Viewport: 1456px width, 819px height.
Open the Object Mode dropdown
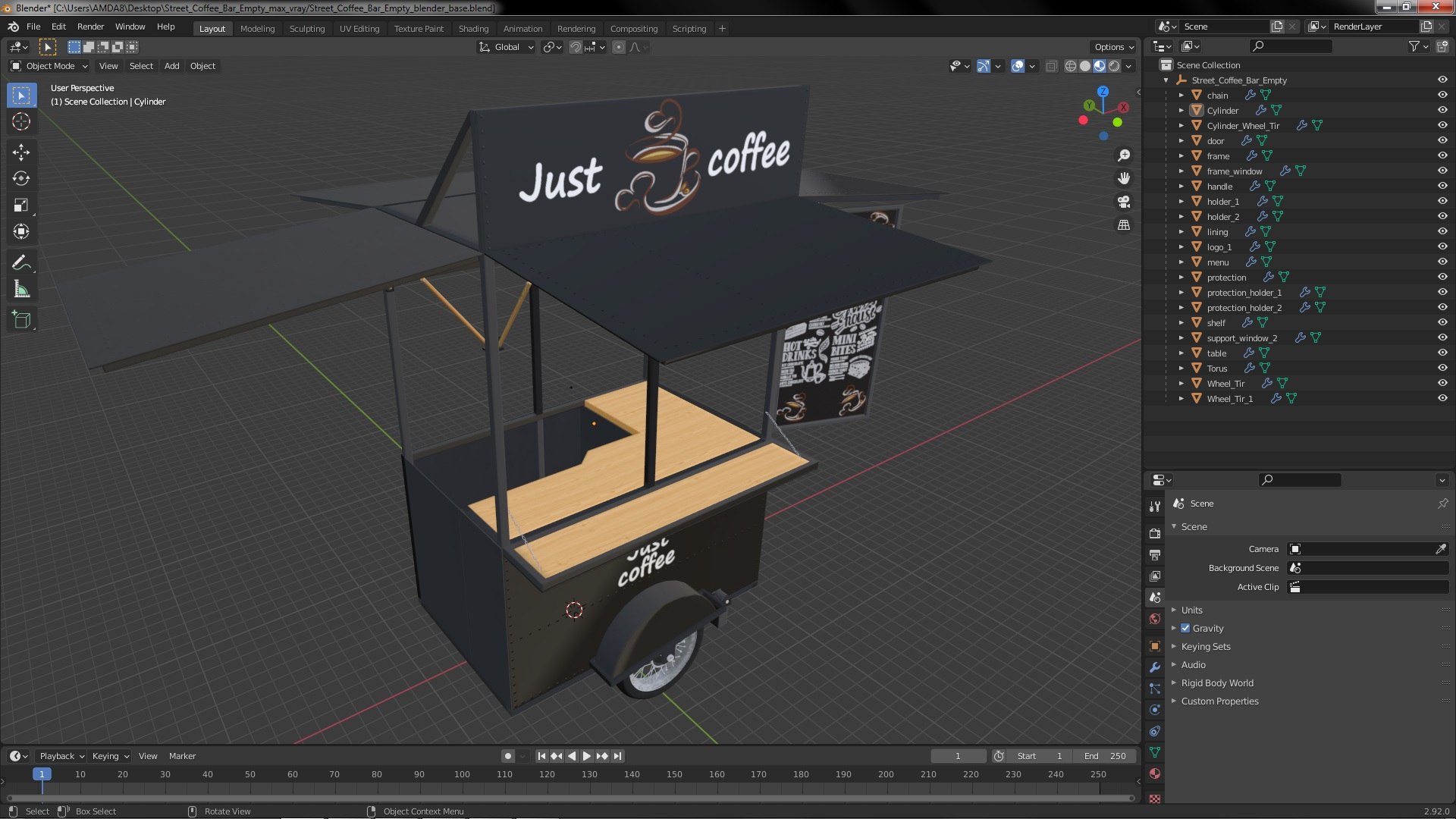click(49, 66)
